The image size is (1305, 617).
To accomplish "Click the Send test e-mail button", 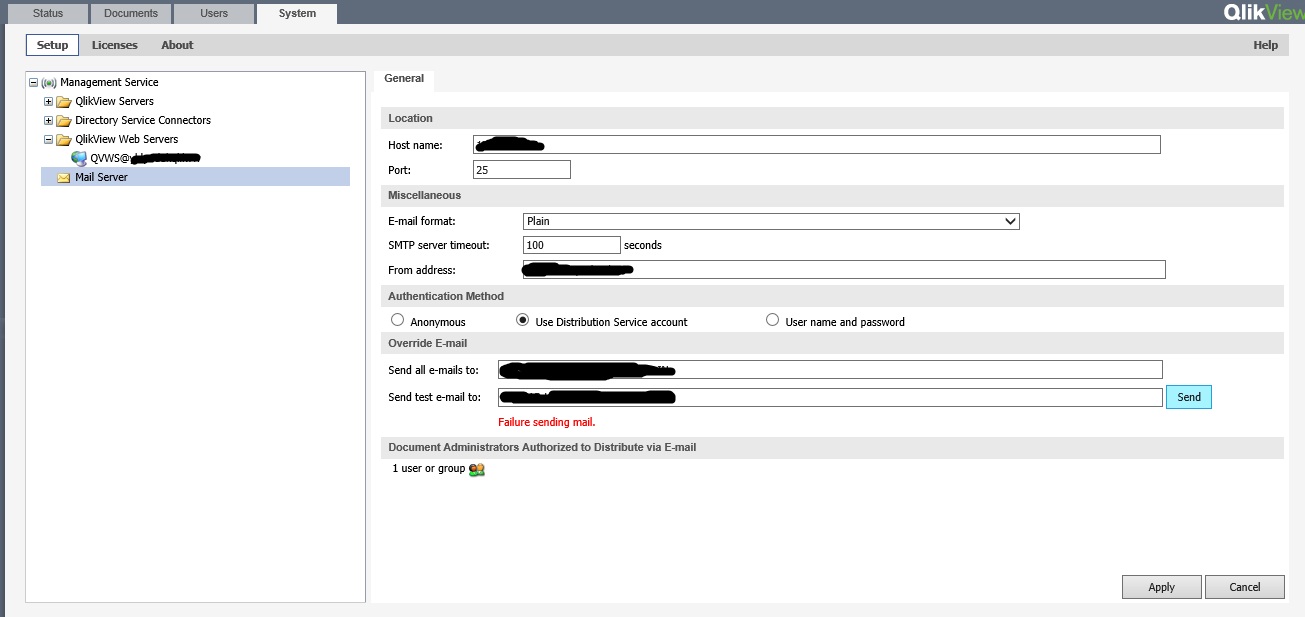I will (x=1189, y=397).
